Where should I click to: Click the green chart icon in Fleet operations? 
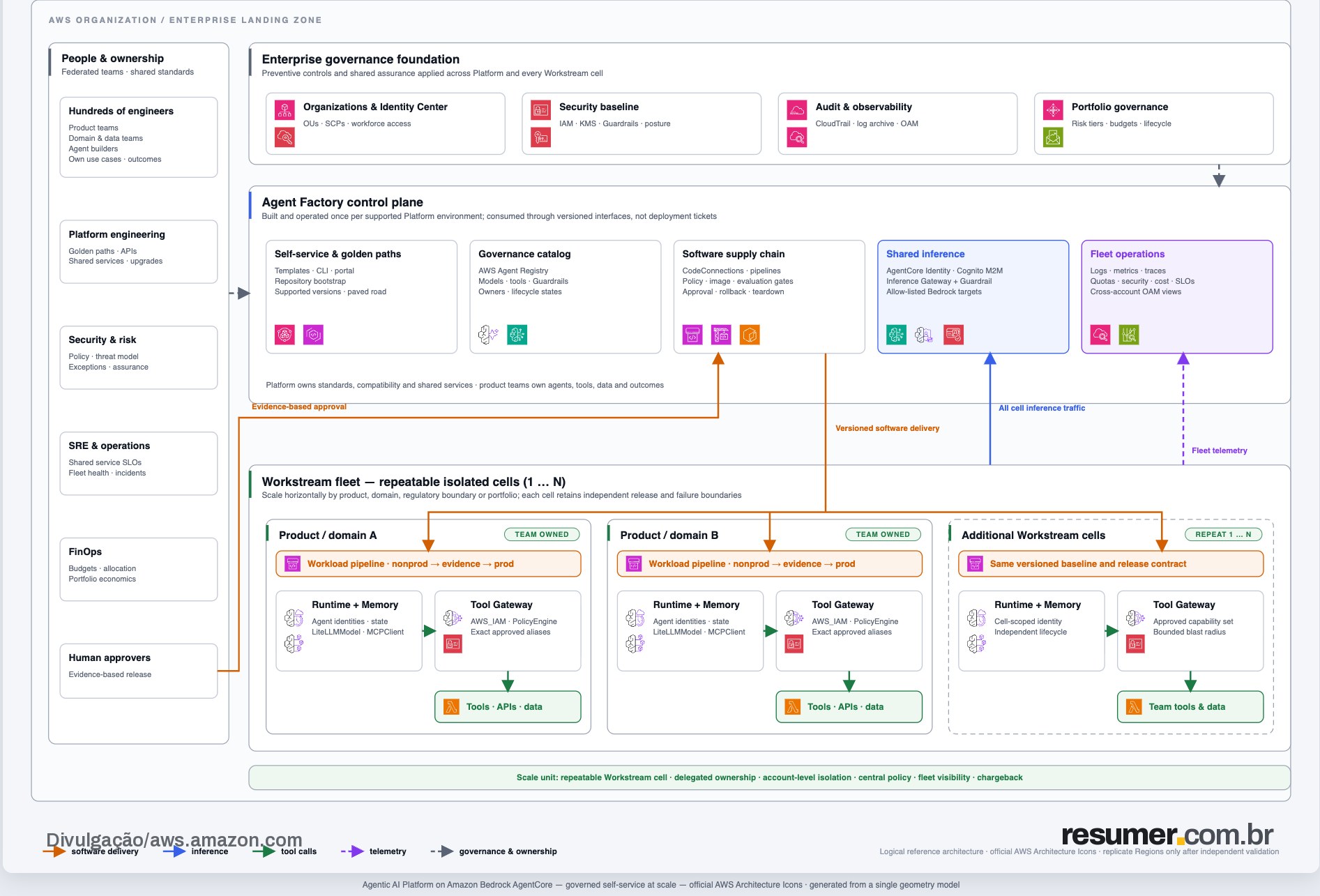pos(1129,335)
